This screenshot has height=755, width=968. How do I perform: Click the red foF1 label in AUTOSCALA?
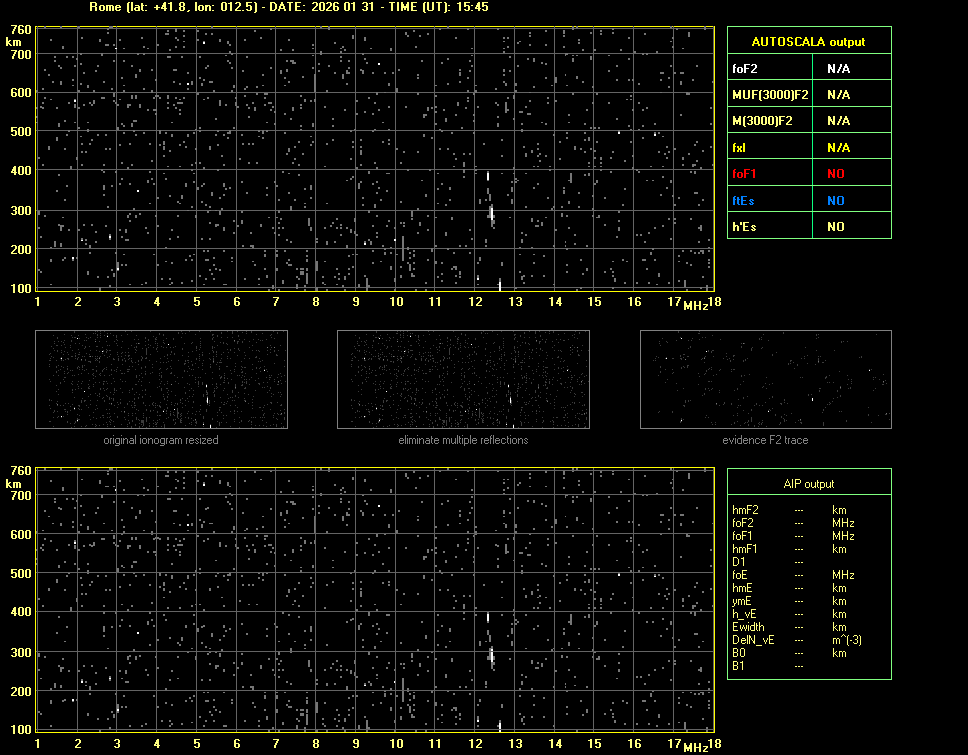pos(746,174)
